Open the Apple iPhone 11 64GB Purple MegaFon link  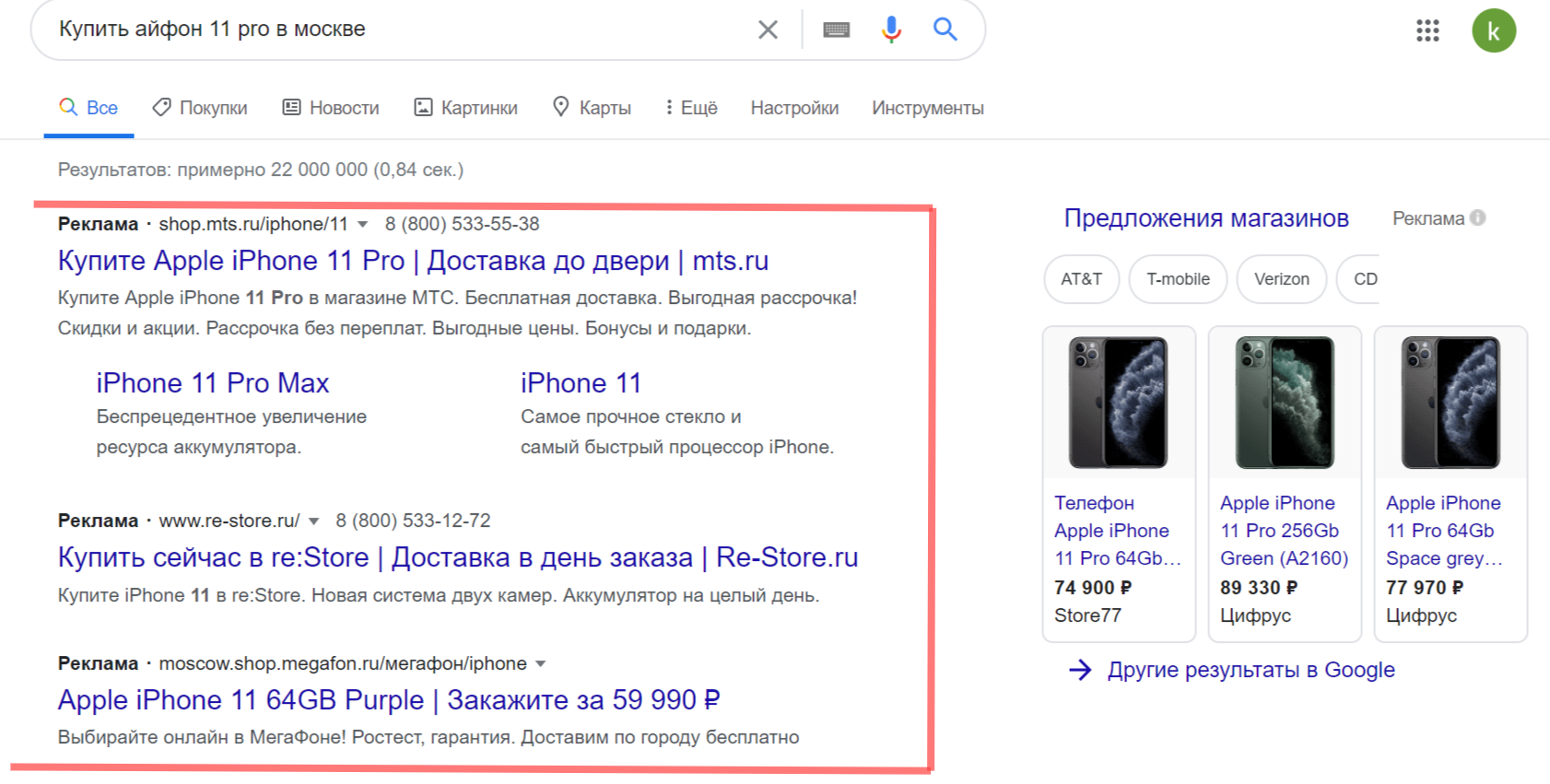pyautogui.click(x=389, y=700)
